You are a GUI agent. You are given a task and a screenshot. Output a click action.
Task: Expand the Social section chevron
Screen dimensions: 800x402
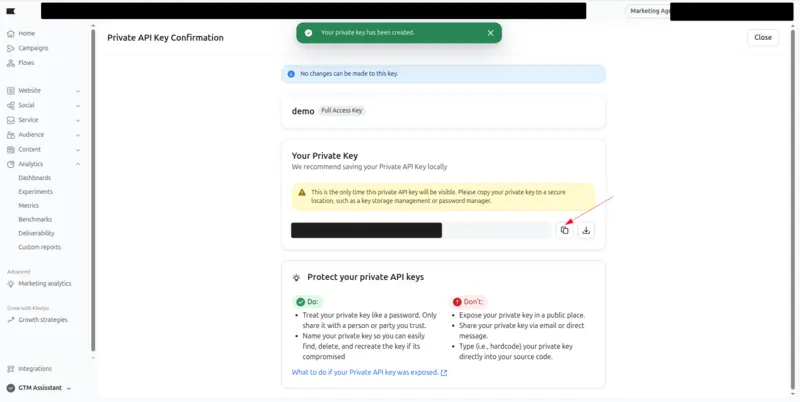point(78,106)
